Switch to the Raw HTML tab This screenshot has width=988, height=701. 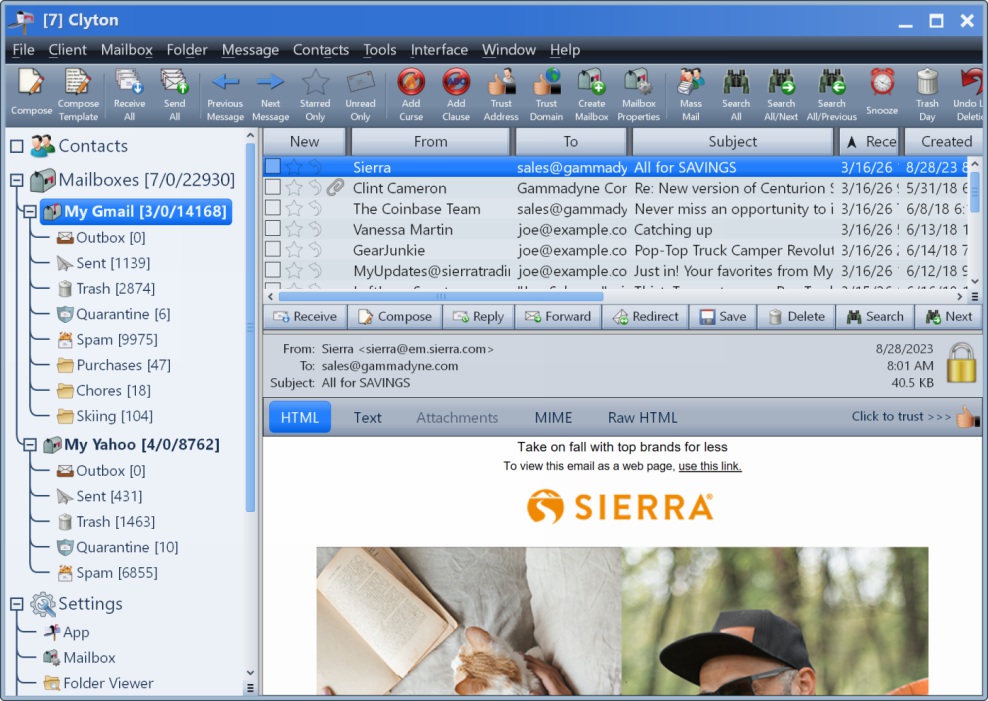pyautogui.click(x=642, y=418)
